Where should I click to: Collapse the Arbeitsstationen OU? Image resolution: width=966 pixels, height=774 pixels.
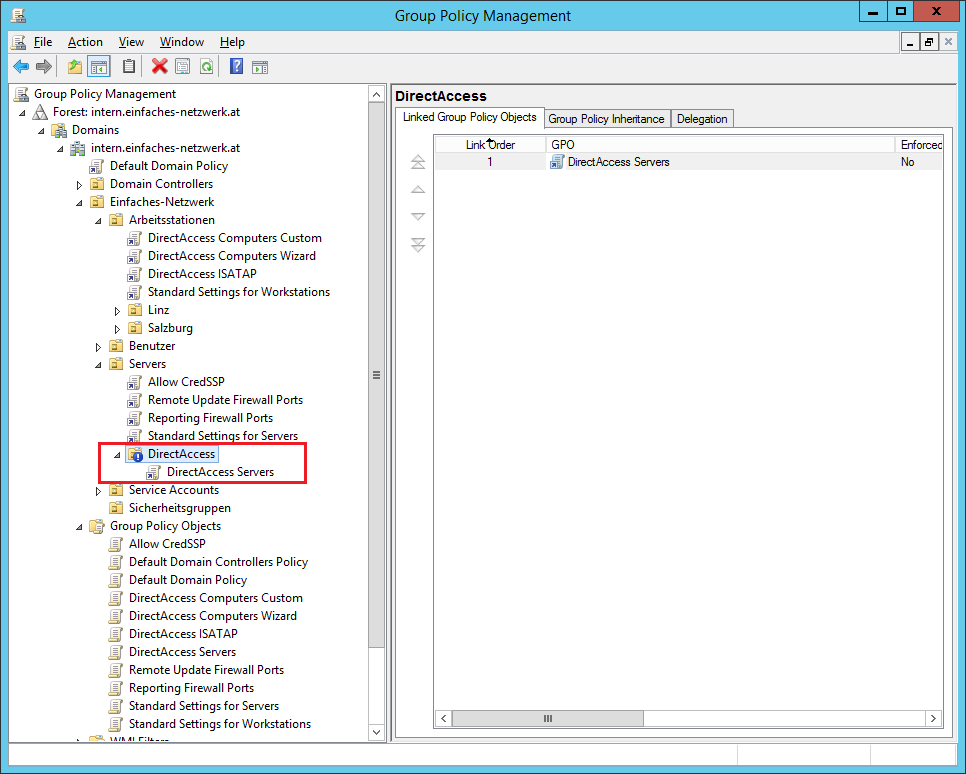(98, 221)
